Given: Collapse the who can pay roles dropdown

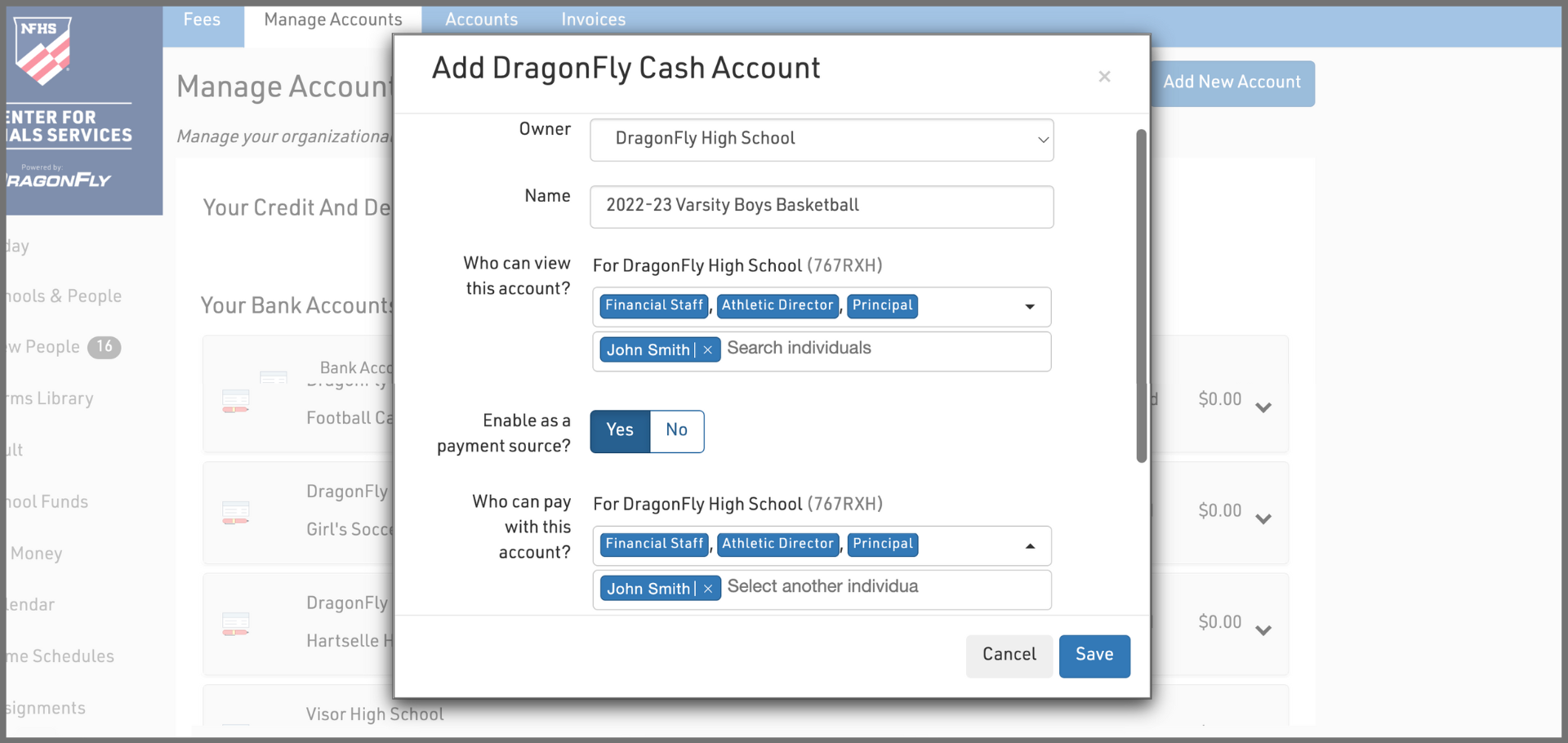Looking at the screenshot, I should point(1030,546).
